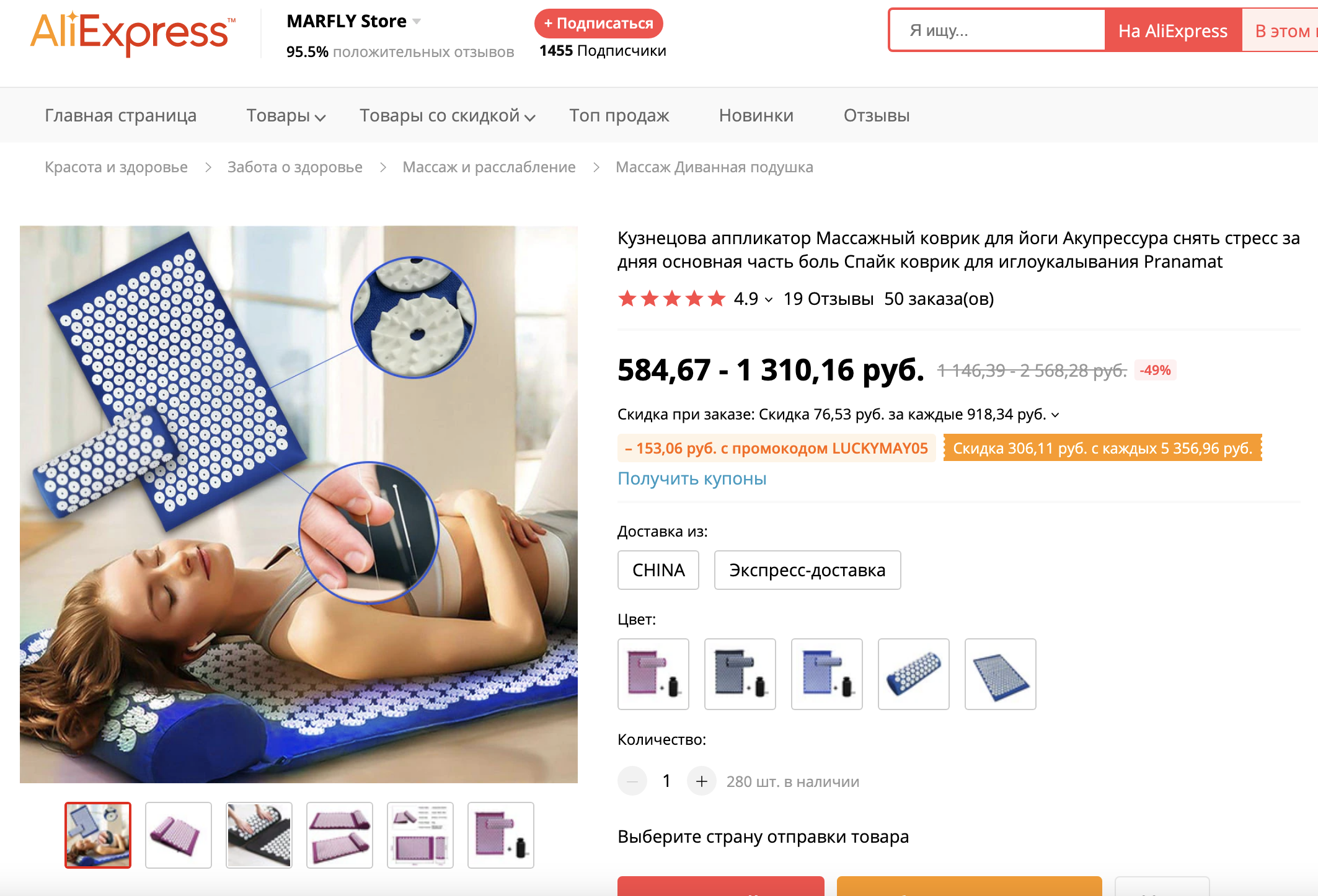The height and width of the screenshot is (896, 1318).
Task: Select the gray mat set color option
Action: (x=740, y=674)
